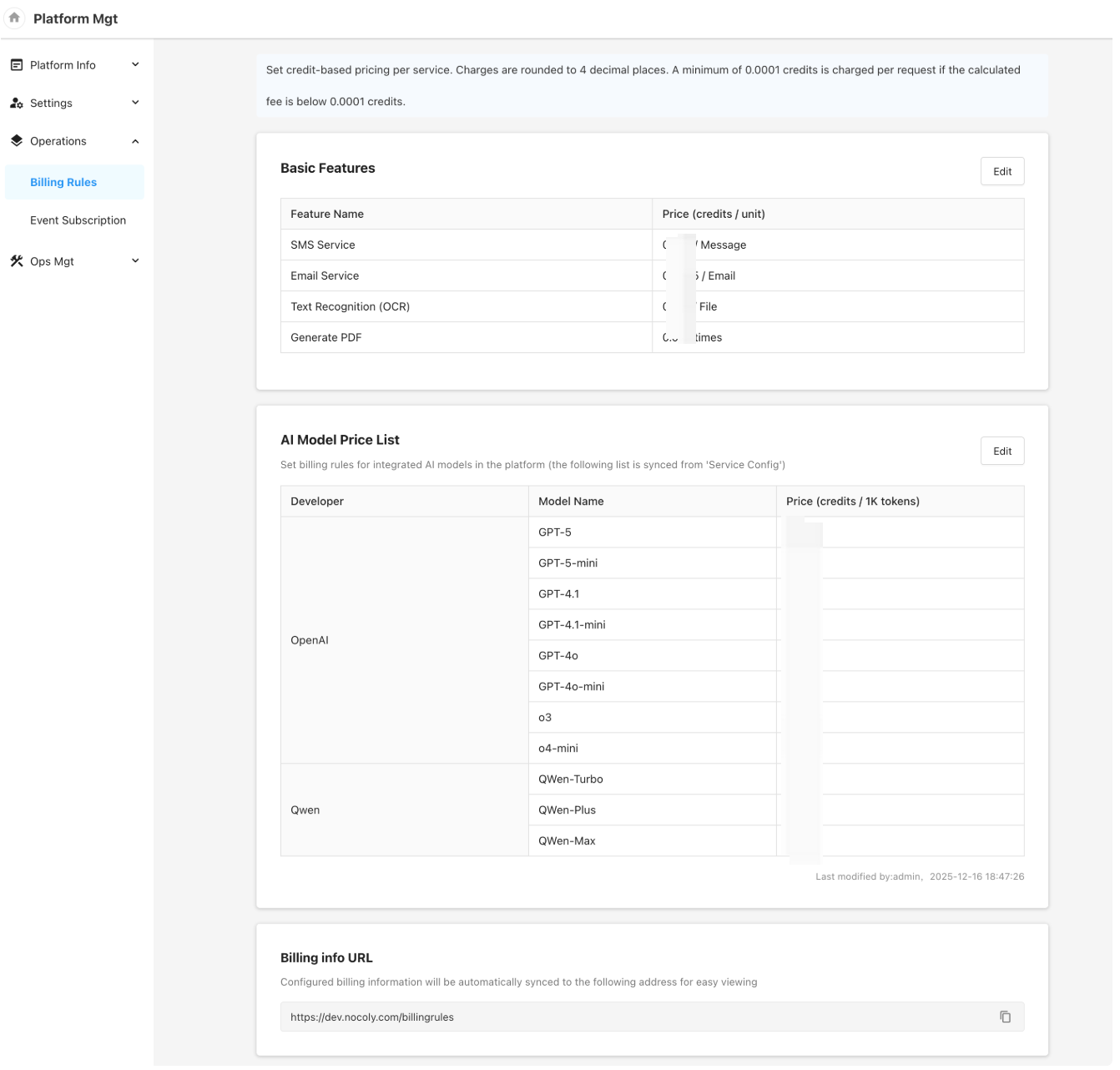
Task: Click the Operations layers icon
Action: point(17,141)
